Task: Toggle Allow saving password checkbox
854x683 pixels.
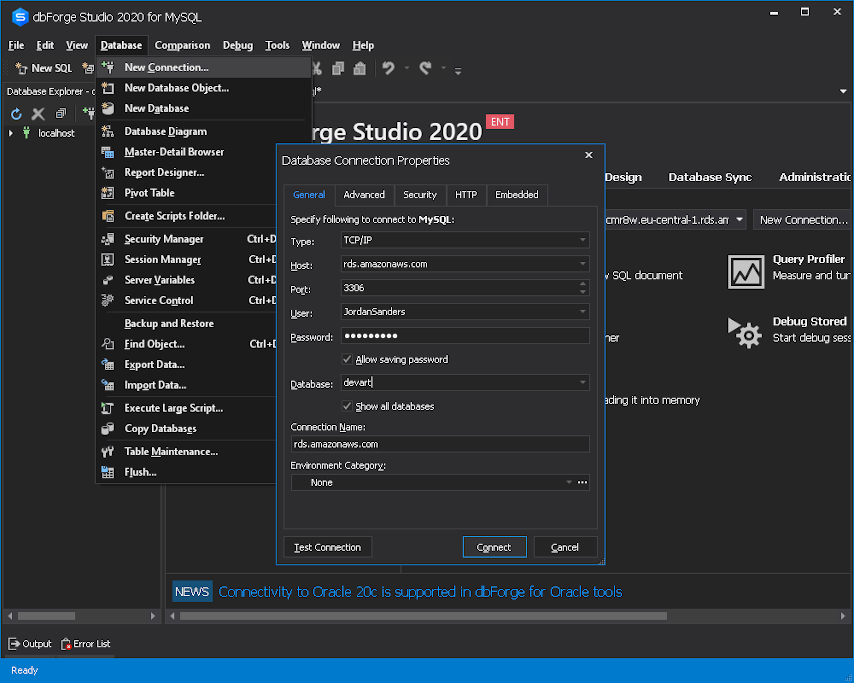Action: [347, 359]
